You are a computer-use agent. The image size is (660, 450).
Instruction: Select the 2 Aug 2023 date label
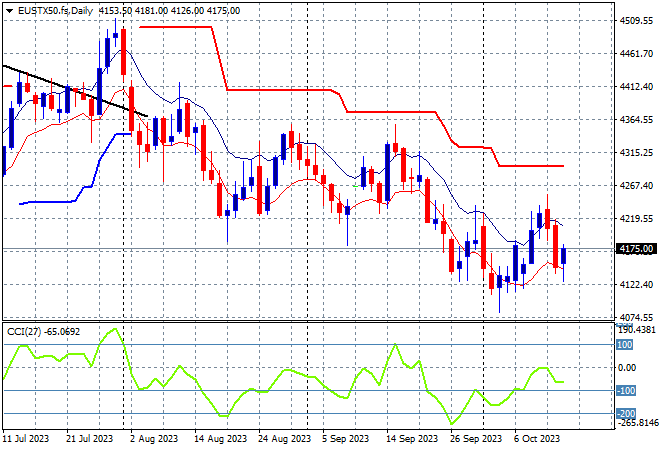[154, 438]
